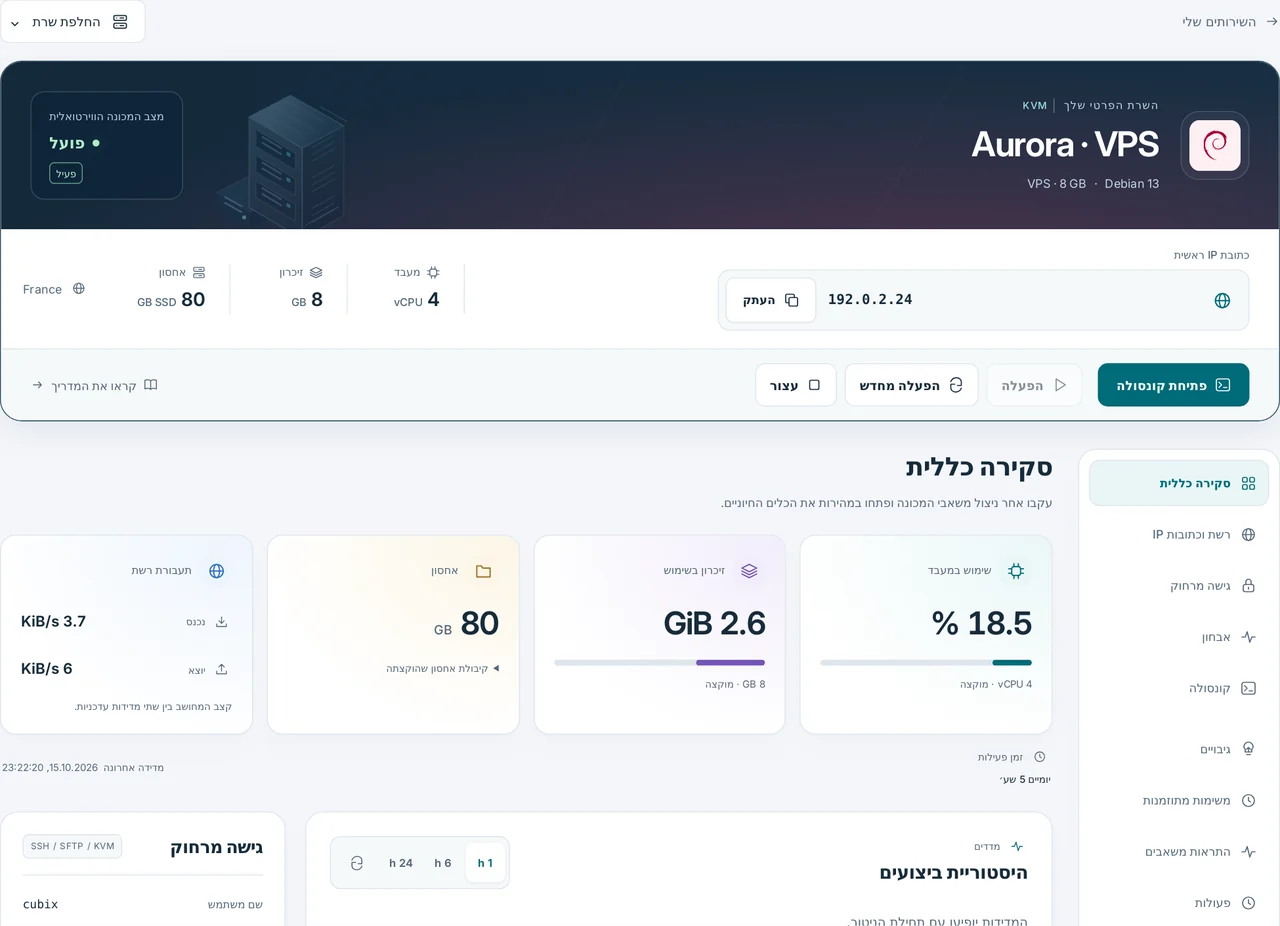Screen dimensions: 1280x926
Task: Click the memory layers icon on זיכרון בשימוש card
Action: [749, 571]
